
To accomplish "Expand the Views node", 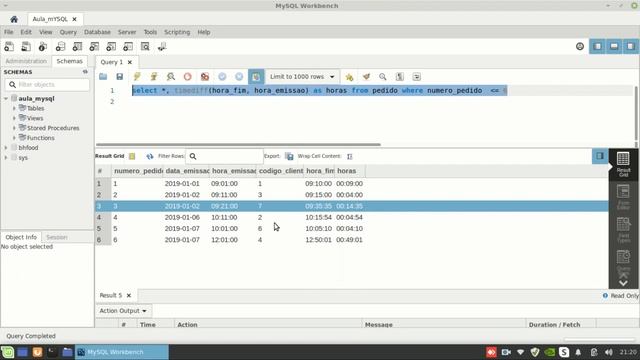I will pyautogui.click(x=14, y=118).
